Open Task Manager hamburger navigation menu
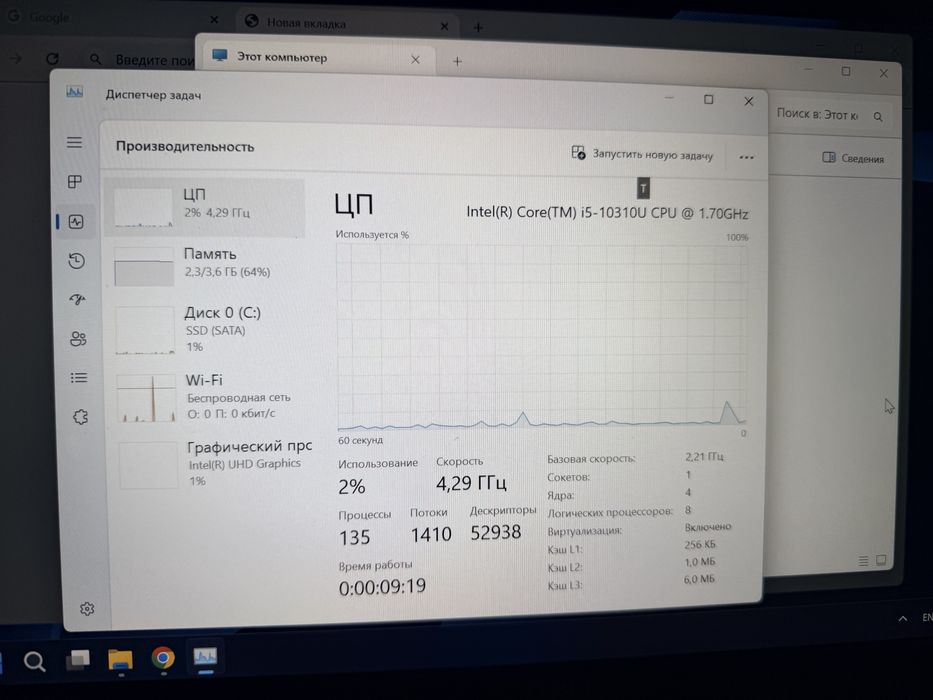This screenshot has height=700, width=933. (74, 142)
